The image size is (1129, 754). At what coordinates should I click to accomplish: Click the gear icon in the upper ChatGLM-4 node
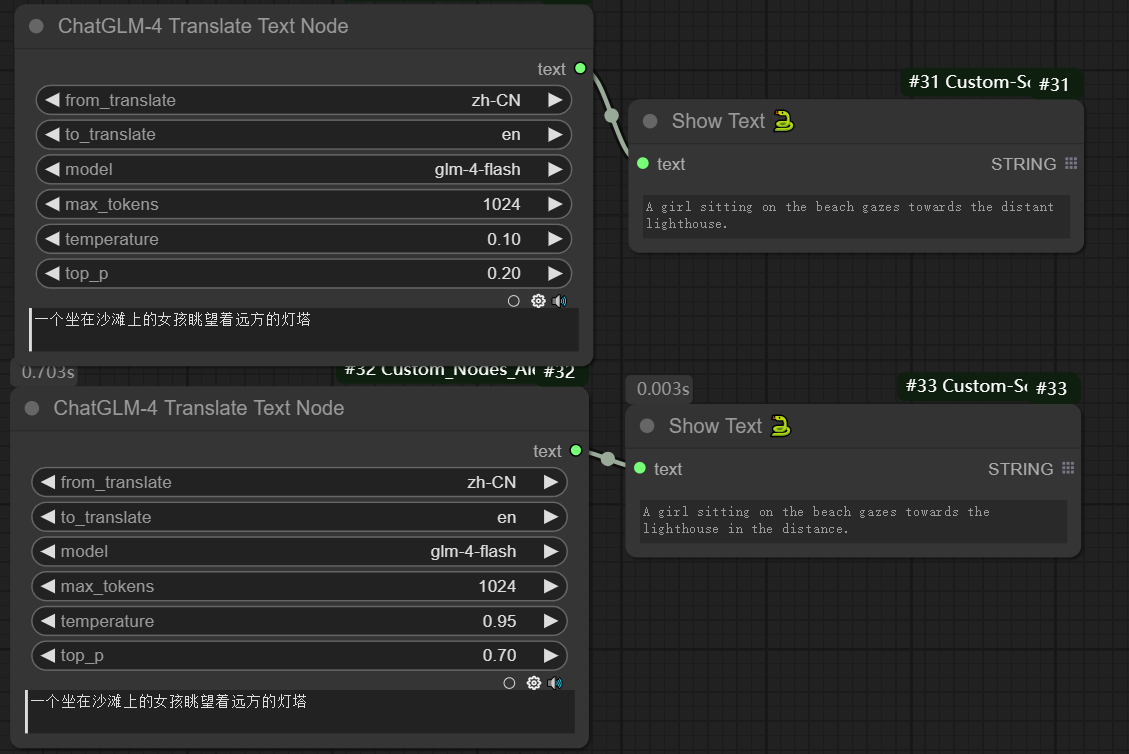(x=538, y=301)
